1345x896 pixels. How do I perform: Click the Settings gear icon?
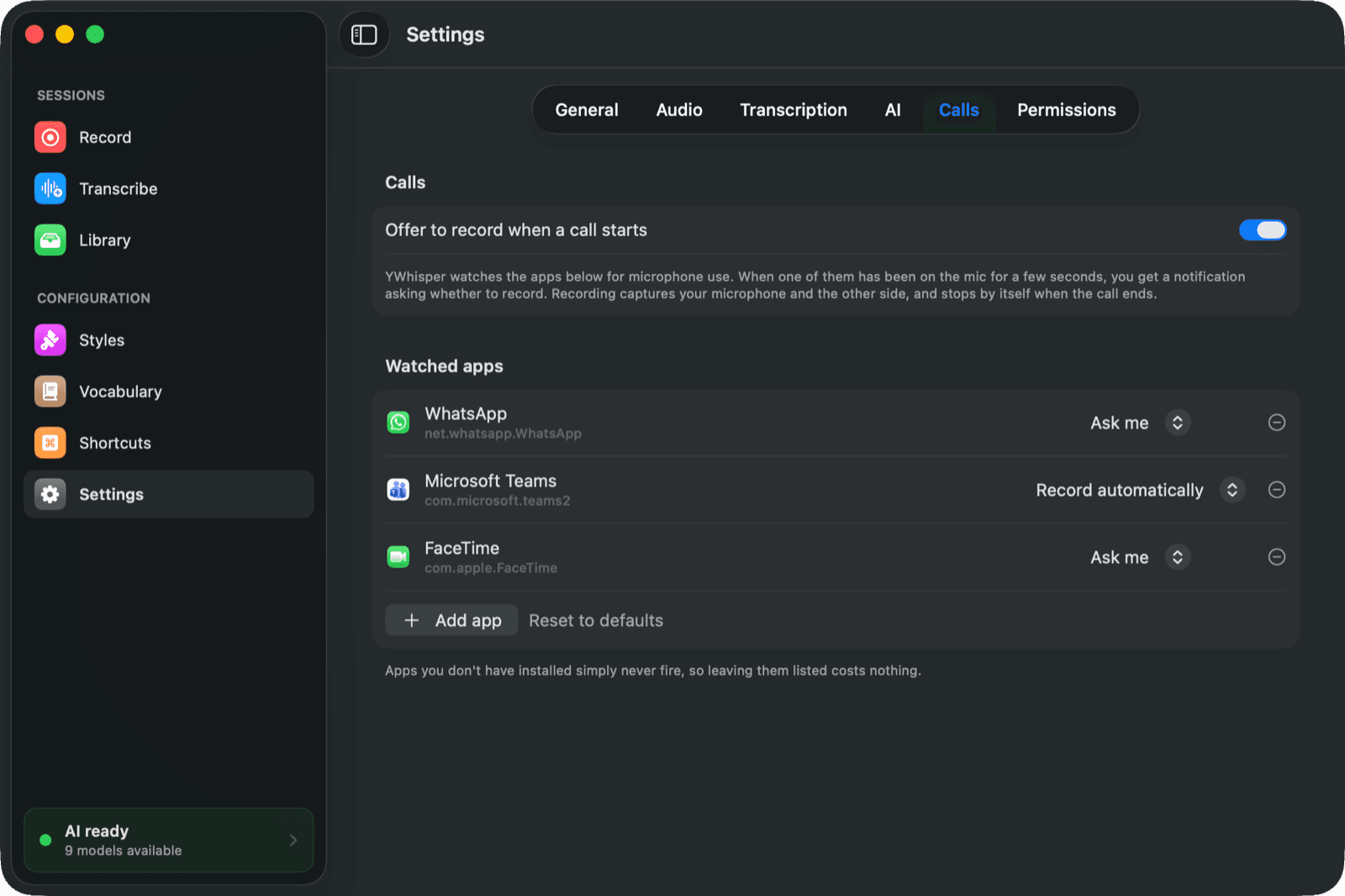[x=50, y=493]
